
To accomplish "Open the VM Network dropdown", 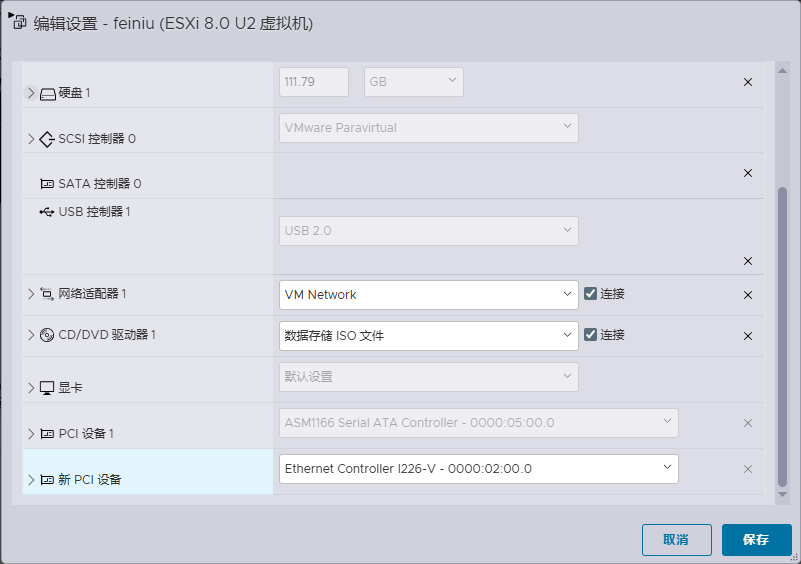I will click(428, 295).
